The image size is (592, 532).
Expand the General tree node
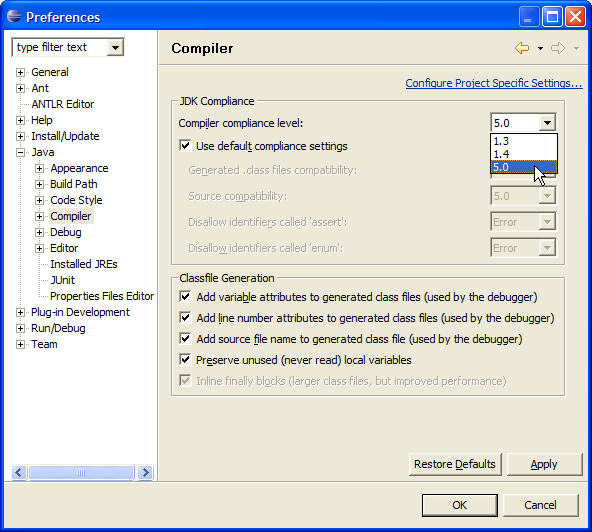pos(20,72)
